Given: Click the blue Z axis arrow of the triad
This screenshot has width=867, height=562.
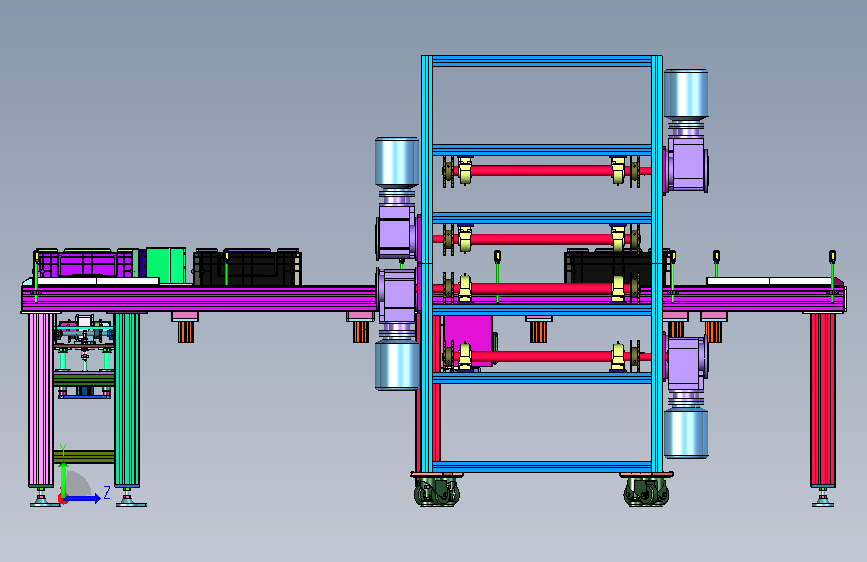Looking at the screenshot, I should click(85, 498).
